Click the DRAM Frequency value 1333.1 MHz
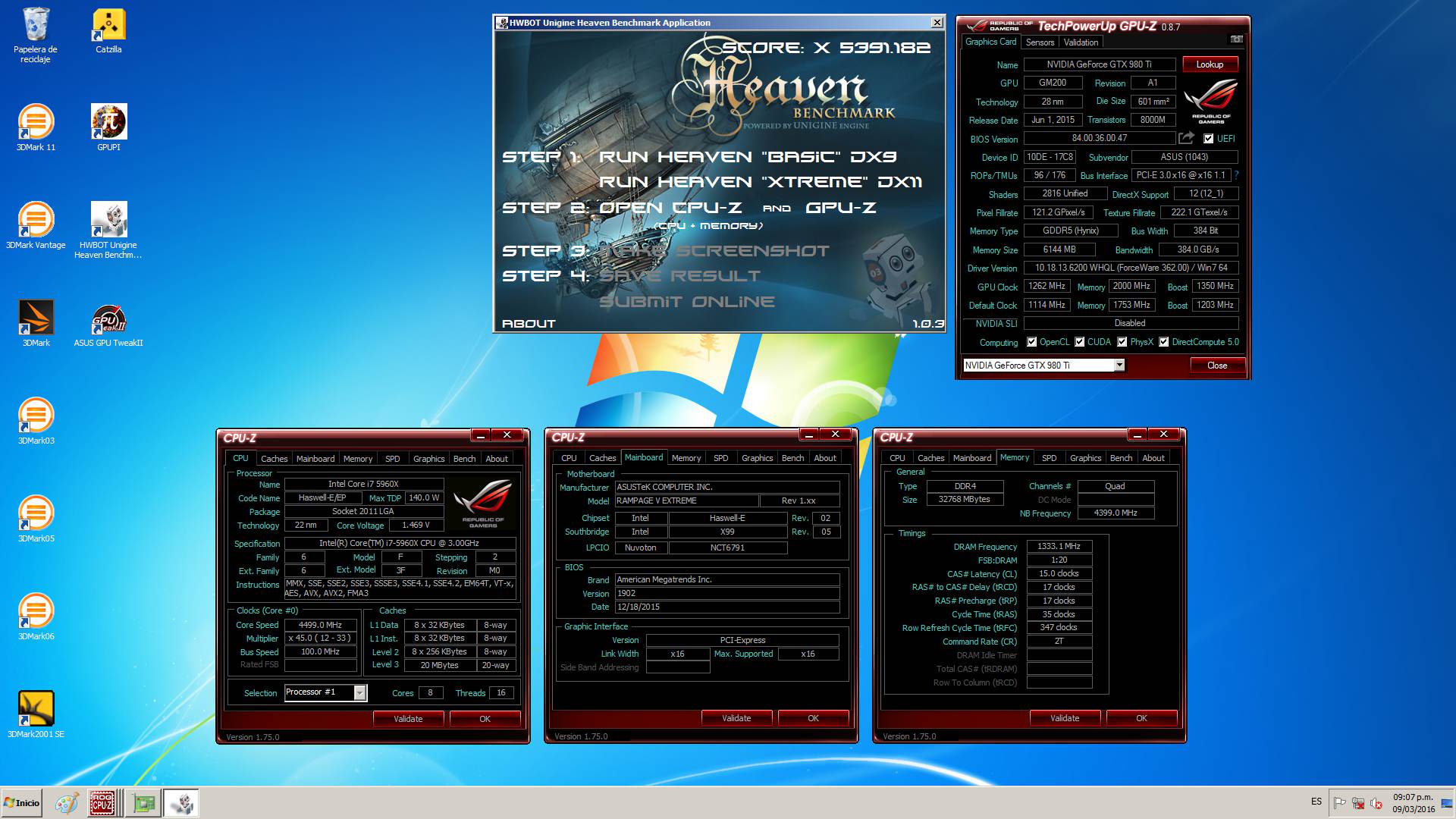Screen dimensions: 1456x819 1059,547
